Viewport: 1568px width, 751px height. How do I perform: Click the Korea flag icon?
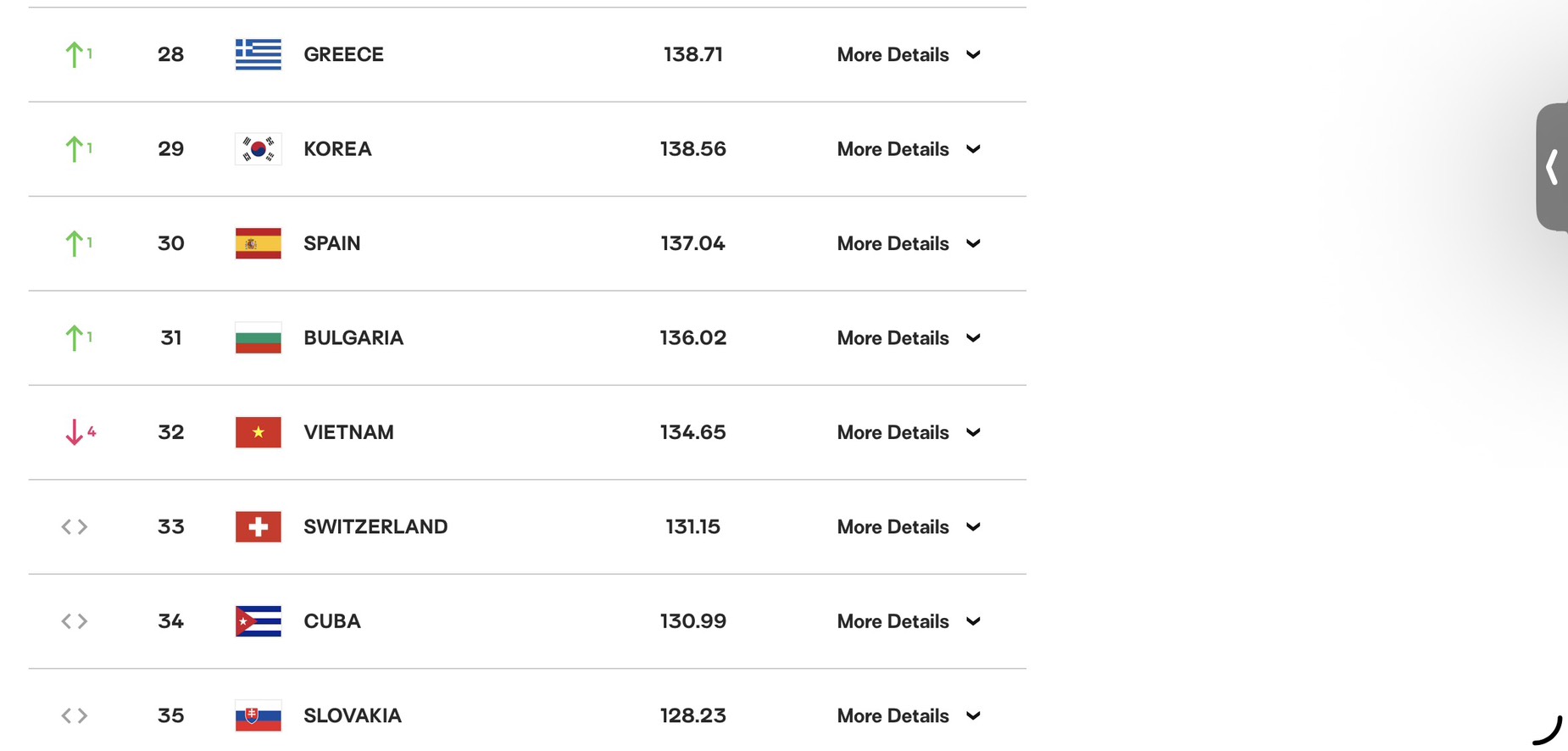coord(258,149)
